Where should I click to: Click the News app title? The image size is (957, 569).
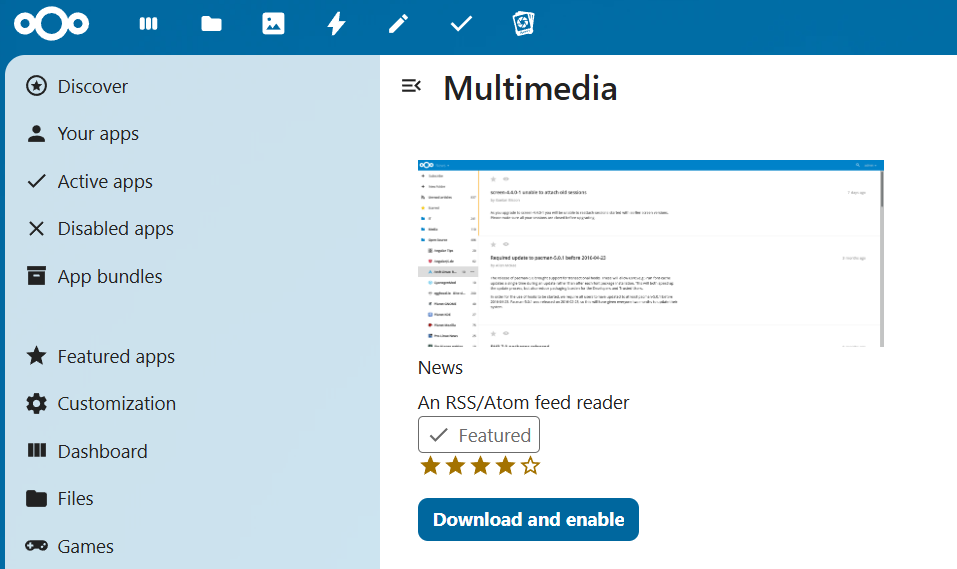click(440, 368)
